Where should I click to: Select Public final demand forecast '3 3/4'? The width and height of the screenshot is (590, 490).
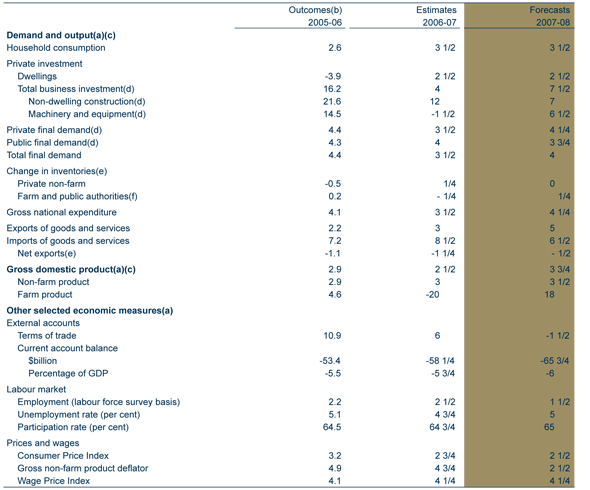pos(560,143)
